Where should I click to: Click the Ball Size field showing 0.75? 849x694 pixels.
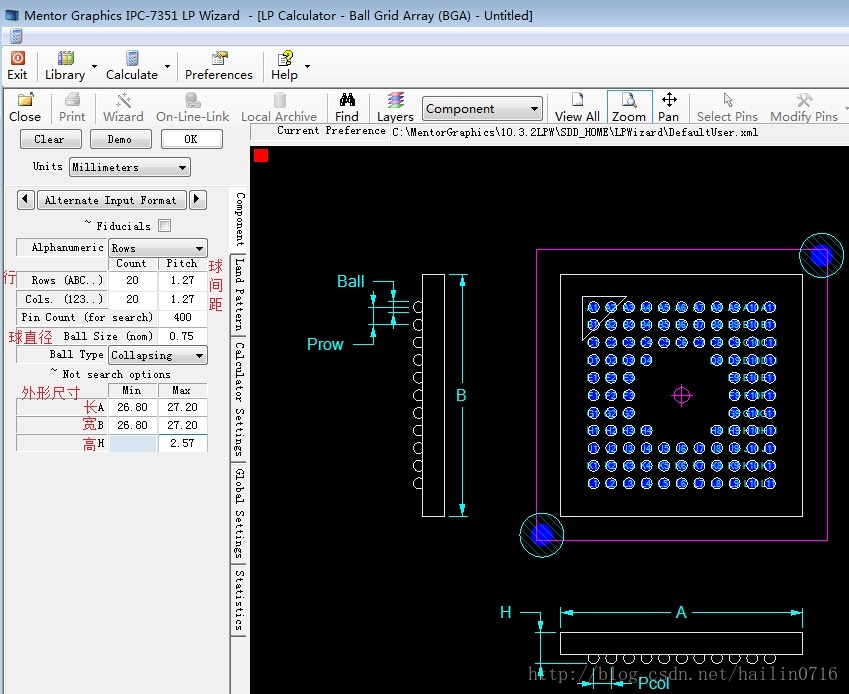[x=182, y=336]
